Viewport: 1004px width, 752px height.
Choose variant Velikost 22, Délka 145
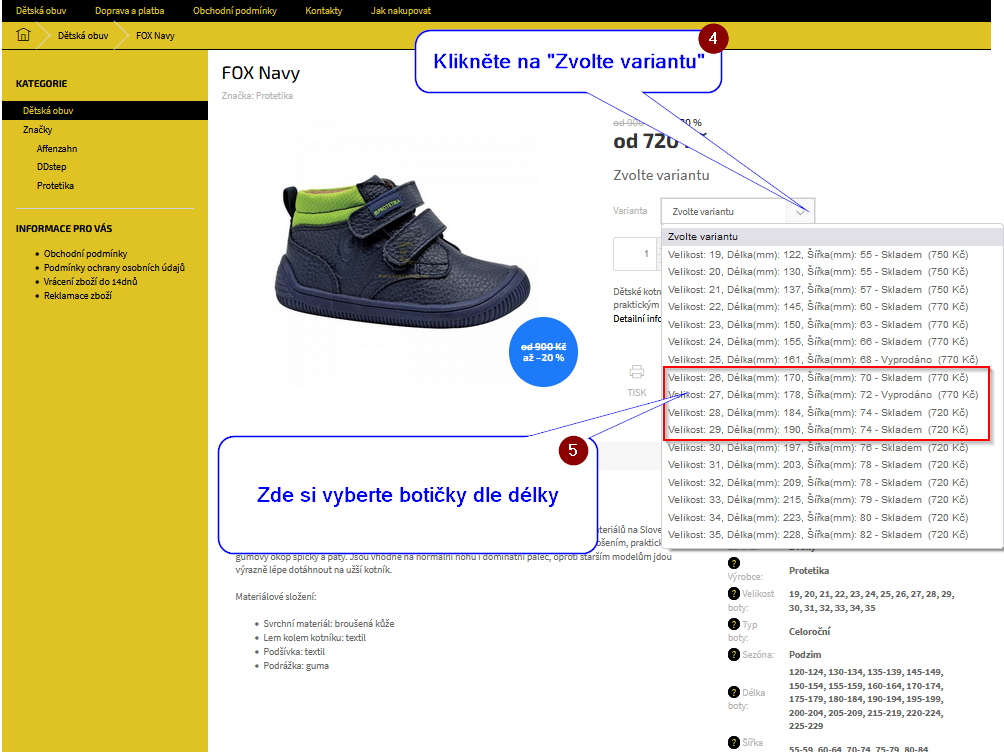(832, 307)
